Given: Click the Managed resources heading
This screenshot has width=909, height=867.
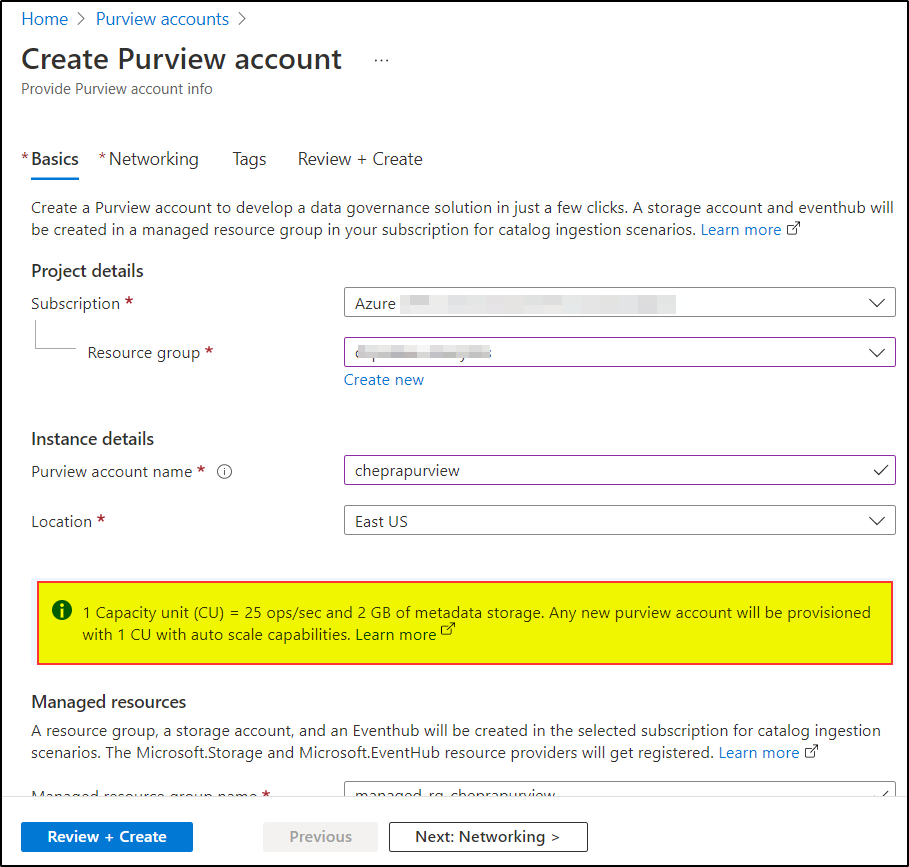Looking at the screenshot, I should tap(109, 702).
